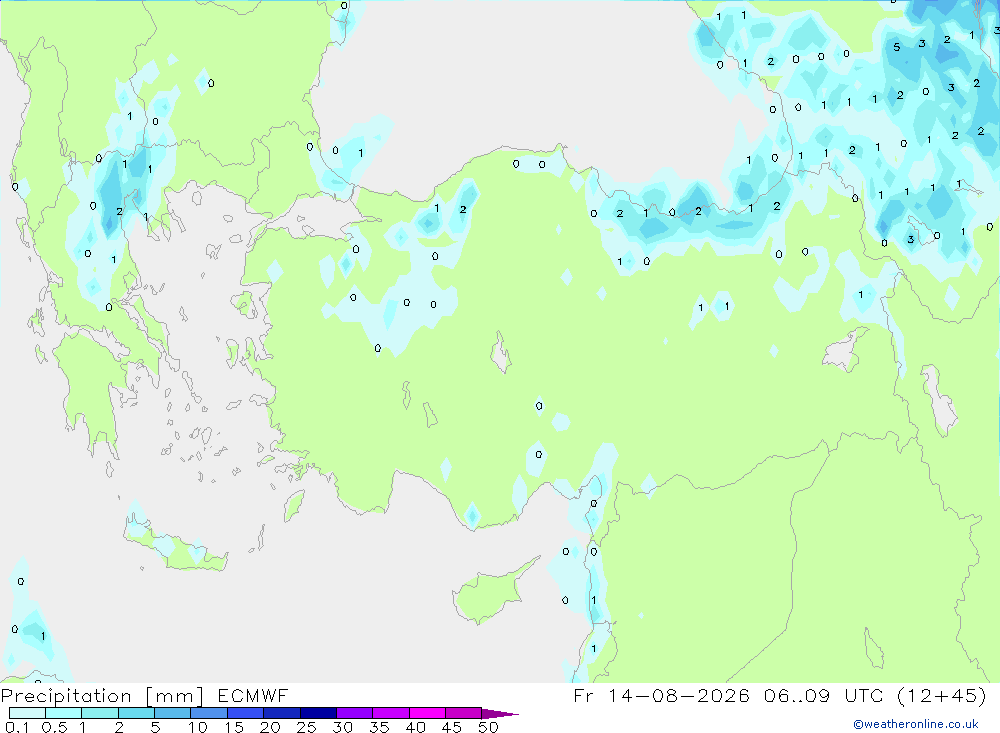
Task: Click the "35" legend scale label
Action: [379, 727]
